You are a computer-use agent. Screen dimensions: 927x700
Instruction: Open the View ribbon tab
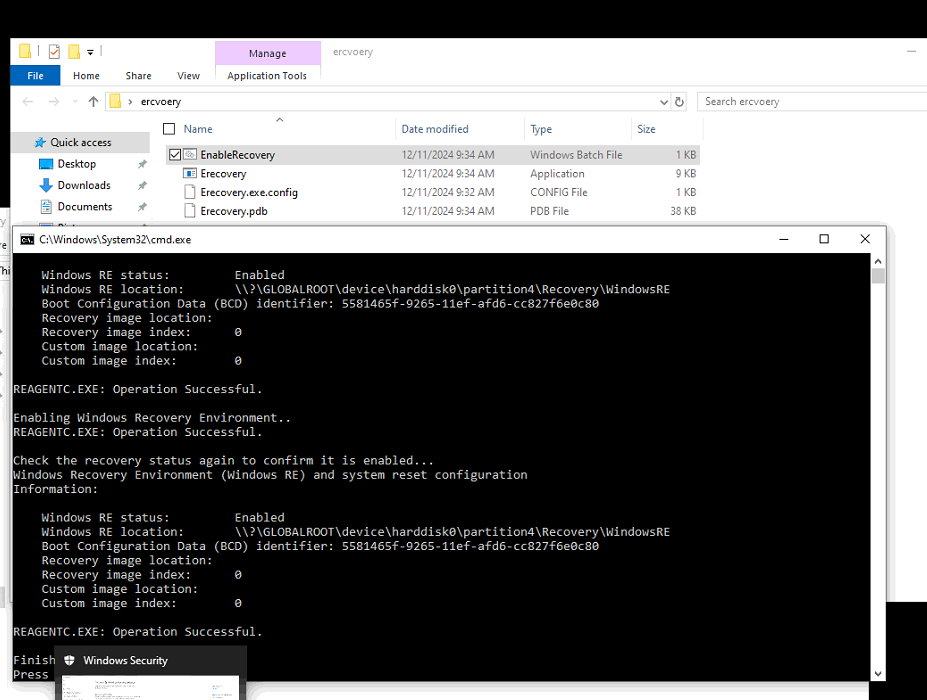[188, 76]
